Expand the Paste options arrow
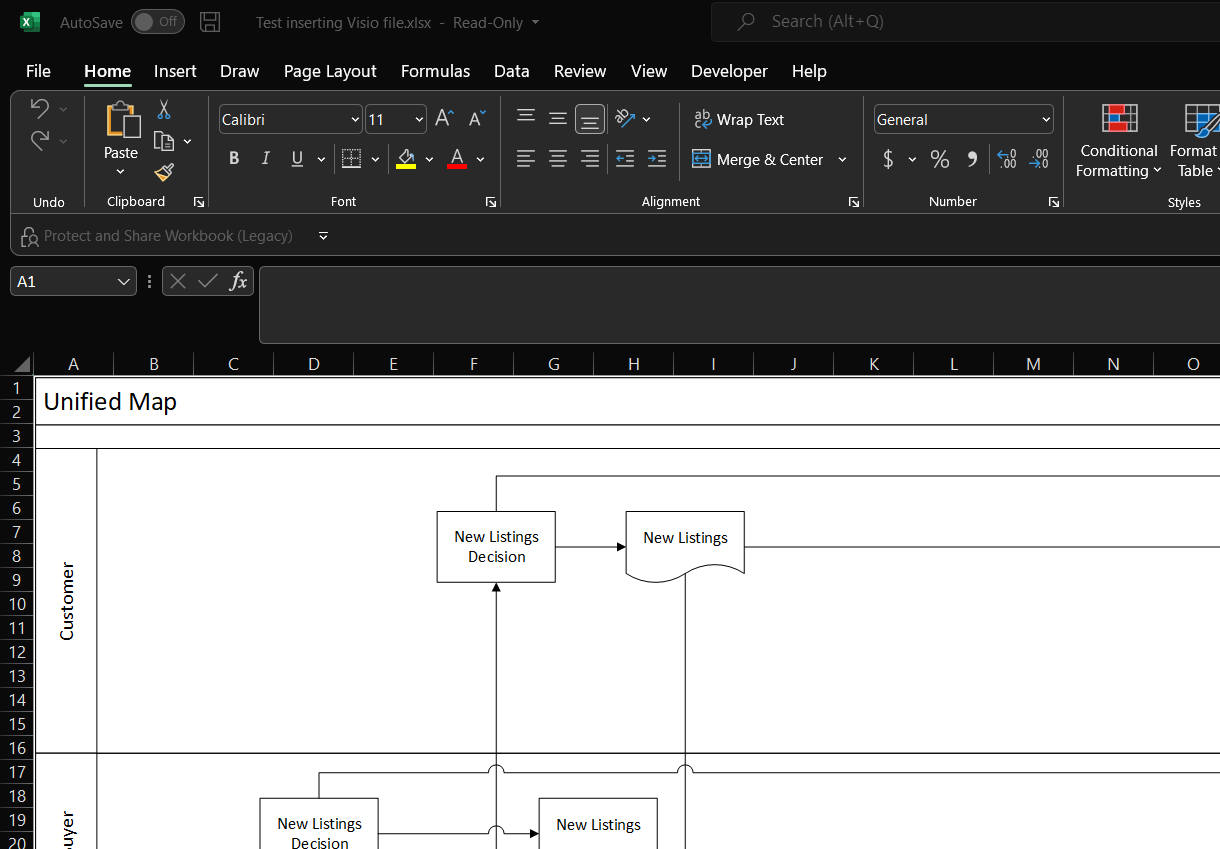This screenshot has height=849, width=1220. pos(121,172)
